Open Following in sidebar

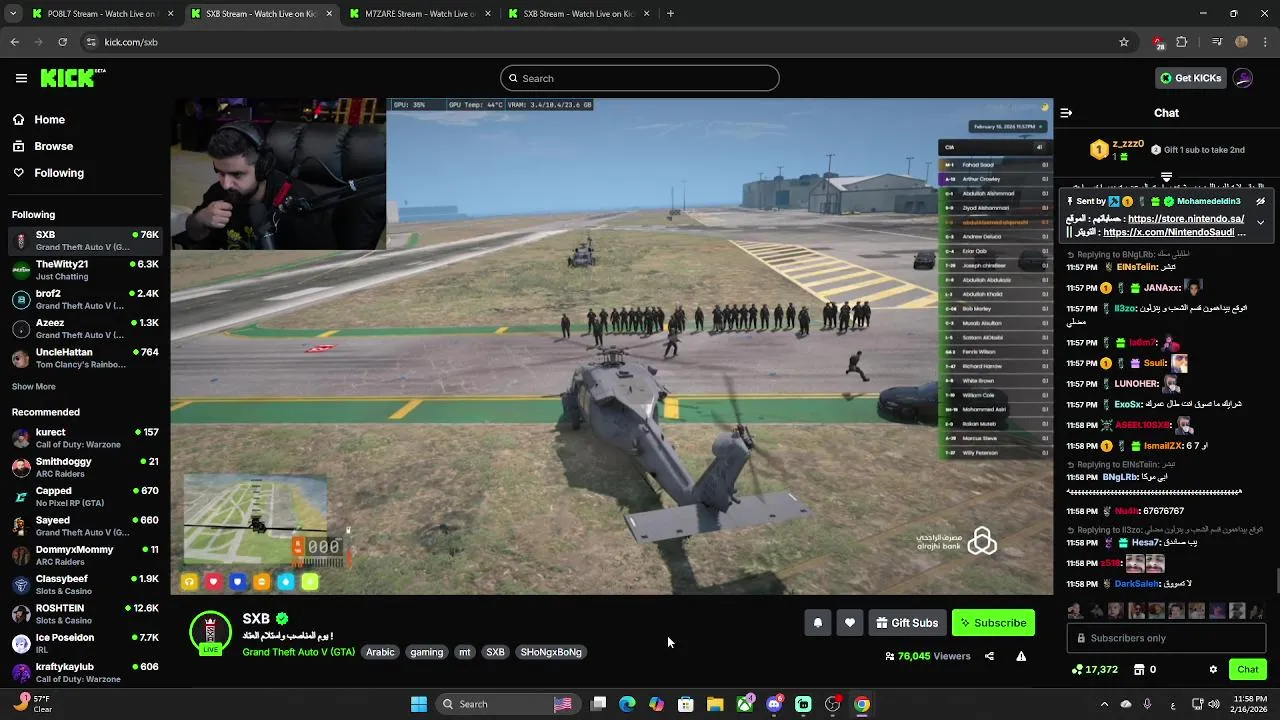point(59,173)
